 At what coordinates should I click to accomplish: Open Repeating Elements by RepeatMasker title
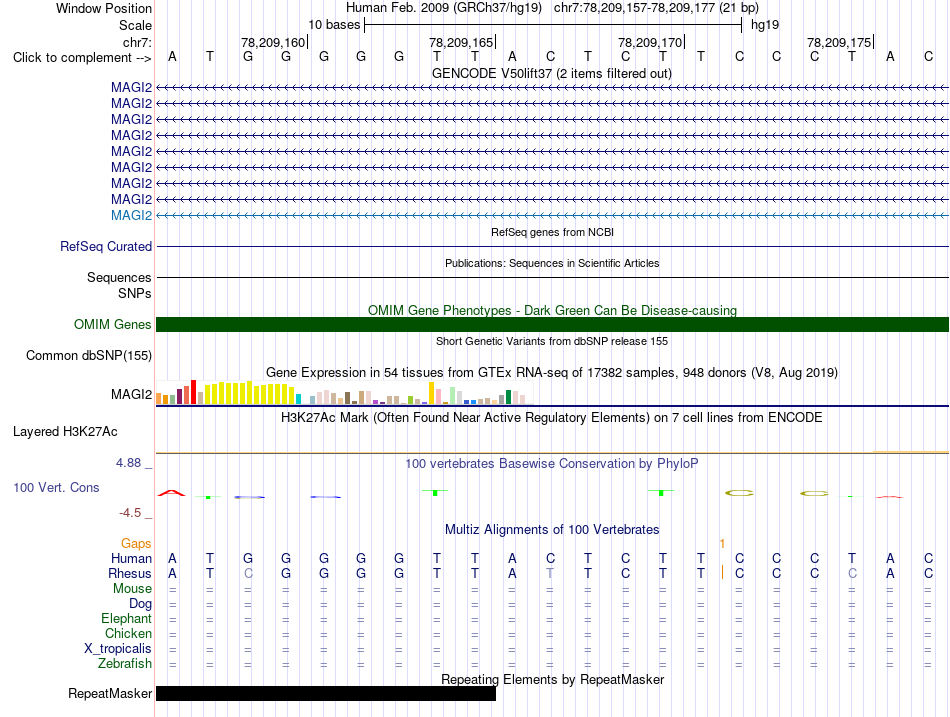(x=552, y=679)
